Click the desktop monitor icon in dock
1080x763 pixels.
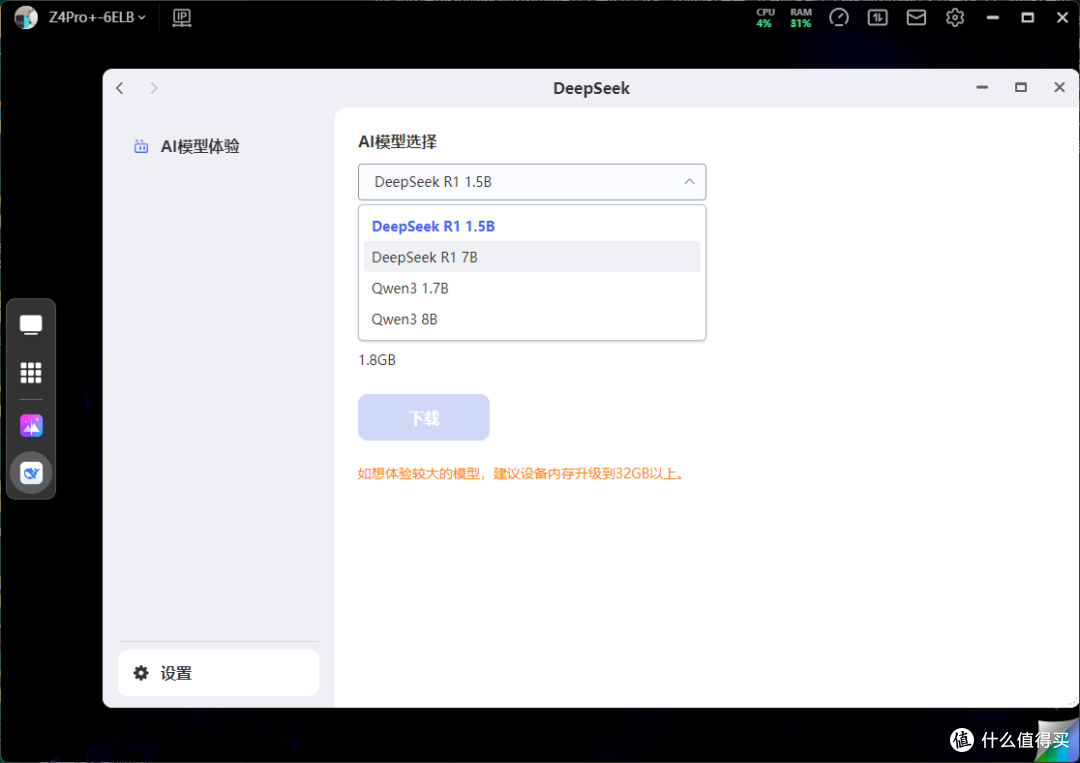click(x=31, y=324)
